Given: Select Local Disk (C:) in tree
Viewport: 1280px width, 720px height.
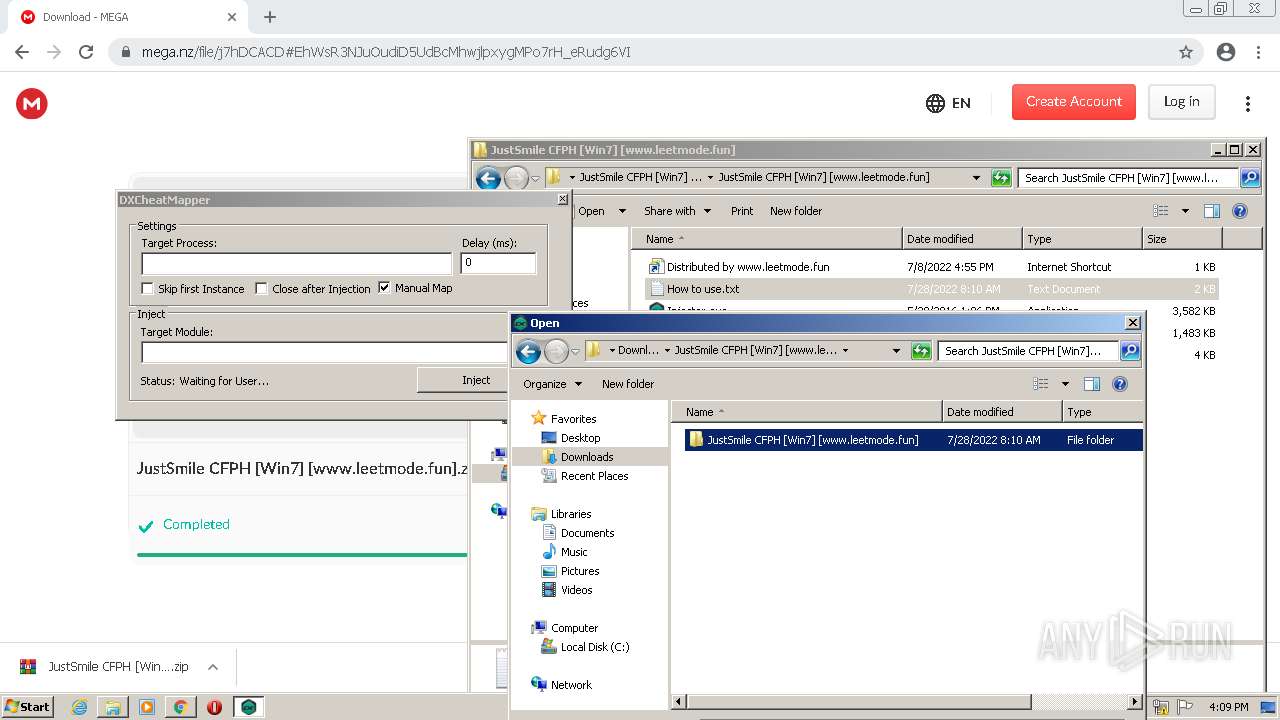Looking at the screenshot, I should 594,647.
